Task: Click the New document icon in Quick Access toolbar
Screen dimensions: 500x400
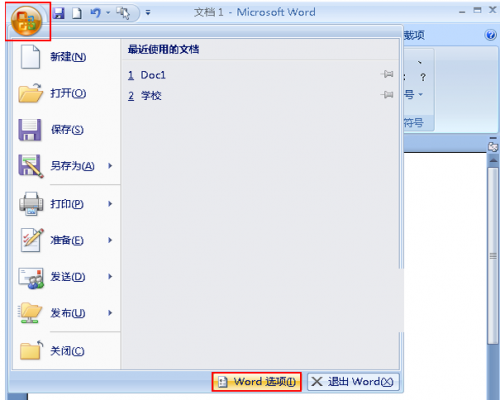Action: click(77, 13)
